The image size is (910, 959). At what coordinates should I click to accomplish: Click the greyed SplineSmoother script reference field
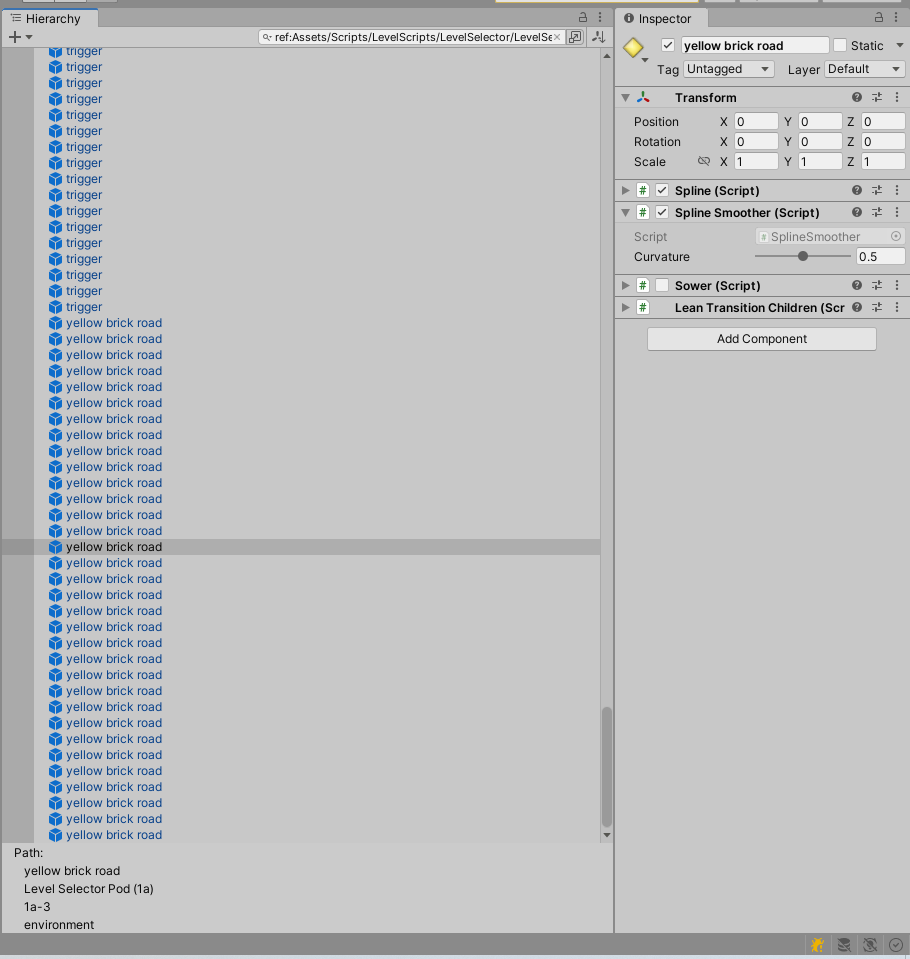[830, 236]
